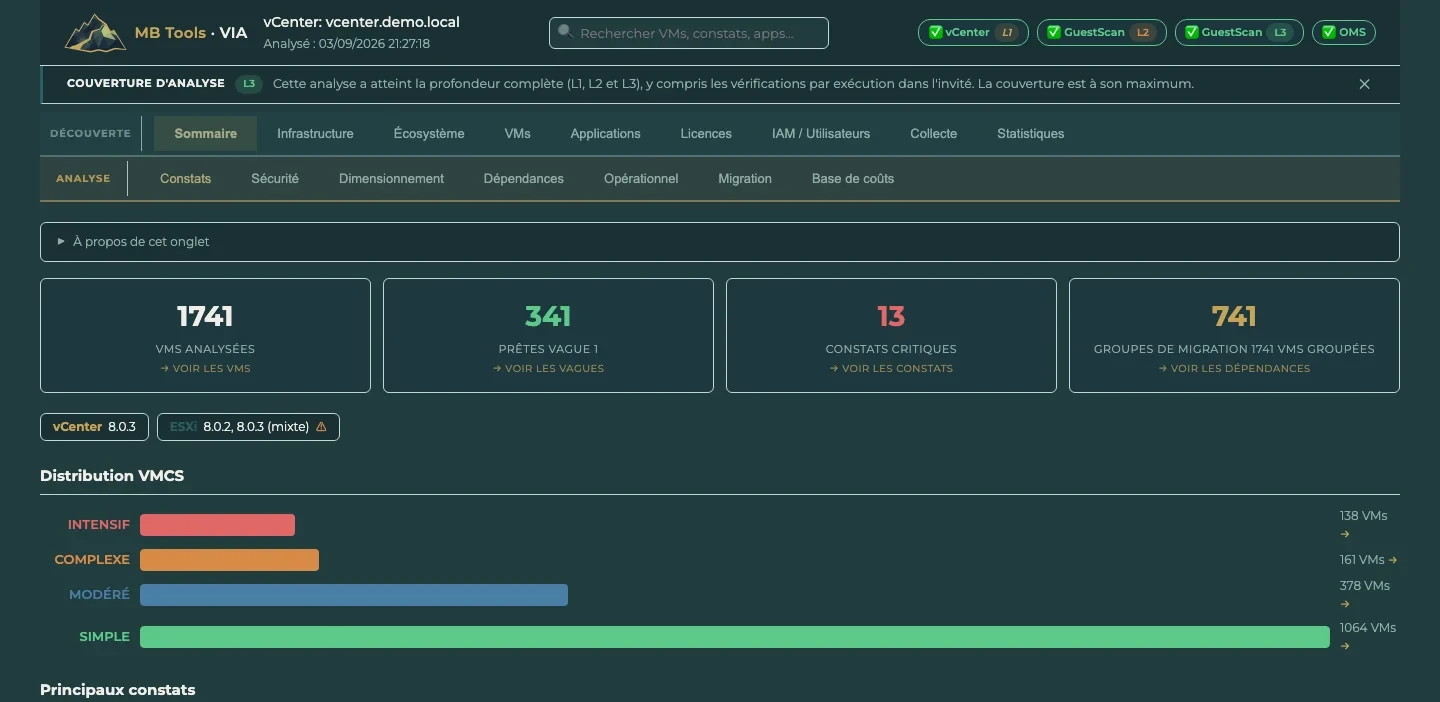Click the GuestScan L3 status badge
This screenshot has height=702, width=1440.
tap(1239, 32)
